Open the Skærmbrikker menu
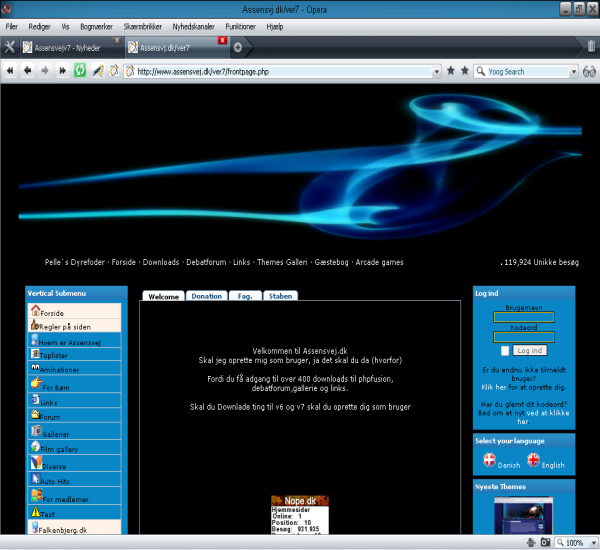 tap(143, 27)
